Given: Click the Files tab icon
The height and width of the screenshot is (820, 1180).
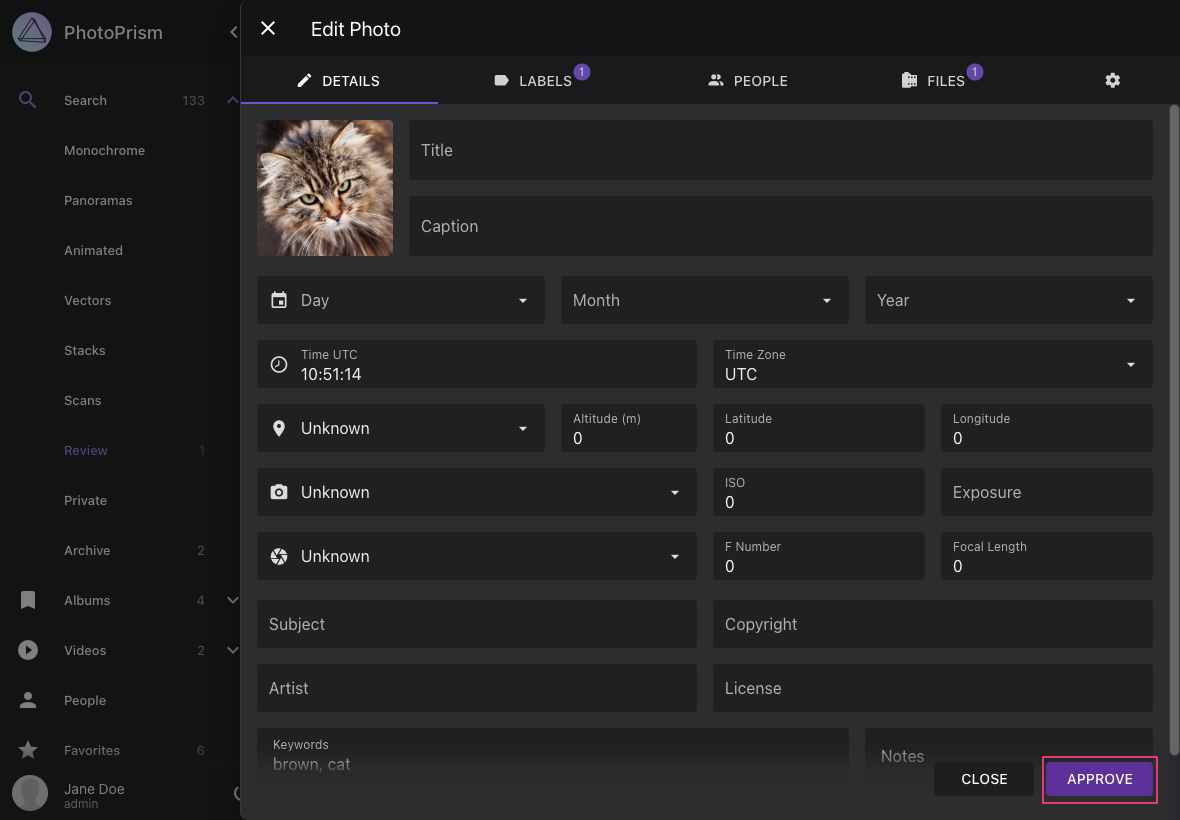Looking at the screenshot, I should click(909, 80).
